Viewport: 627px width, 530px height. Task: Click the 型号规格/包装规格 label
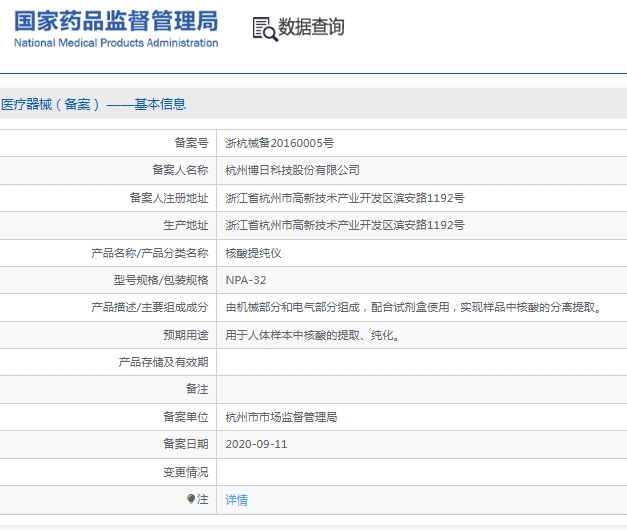click(x=161, y=280)
